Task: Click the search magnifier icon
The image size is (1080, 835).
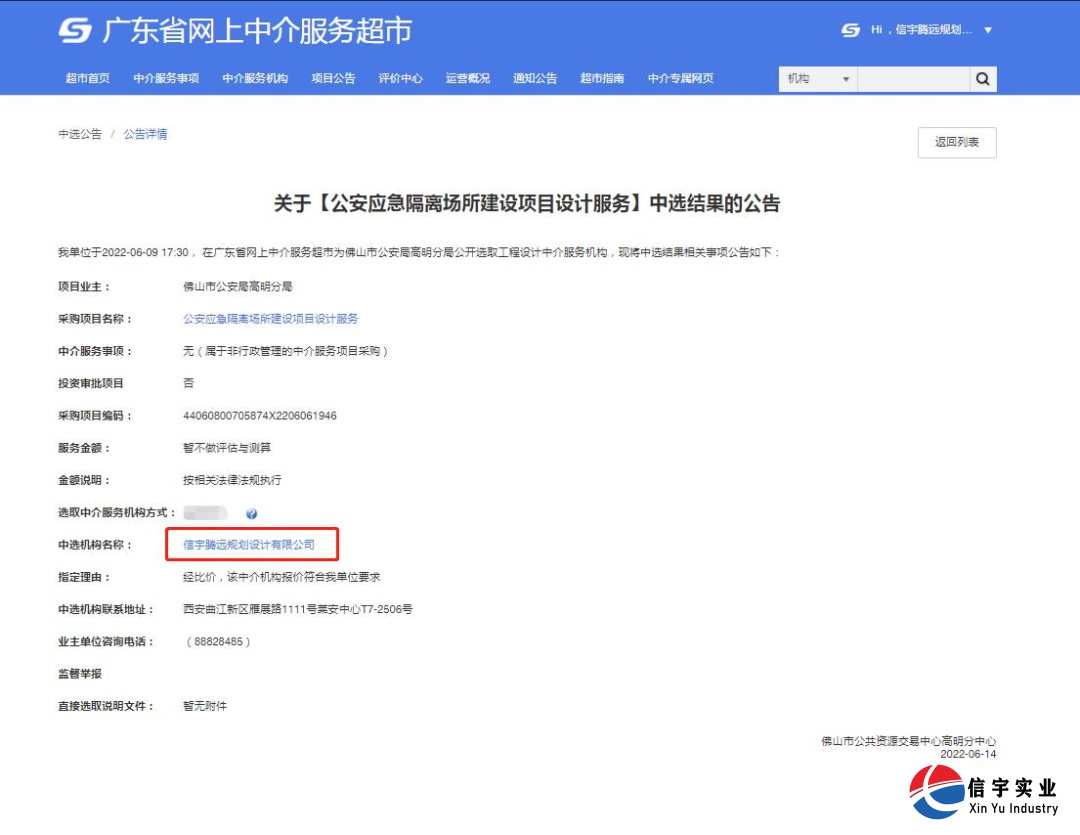Action: pos(982,78)
